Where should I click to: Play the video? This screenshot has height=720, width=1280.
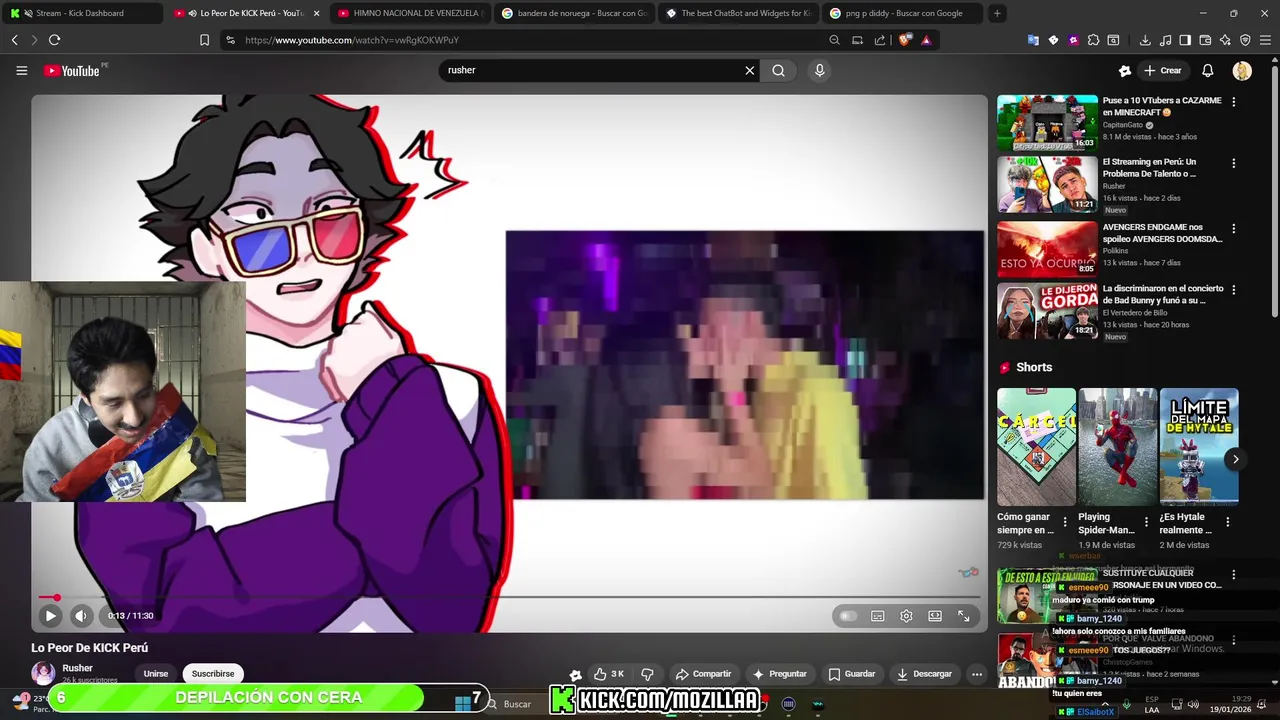pyautogui.click(x=50, y=616)
